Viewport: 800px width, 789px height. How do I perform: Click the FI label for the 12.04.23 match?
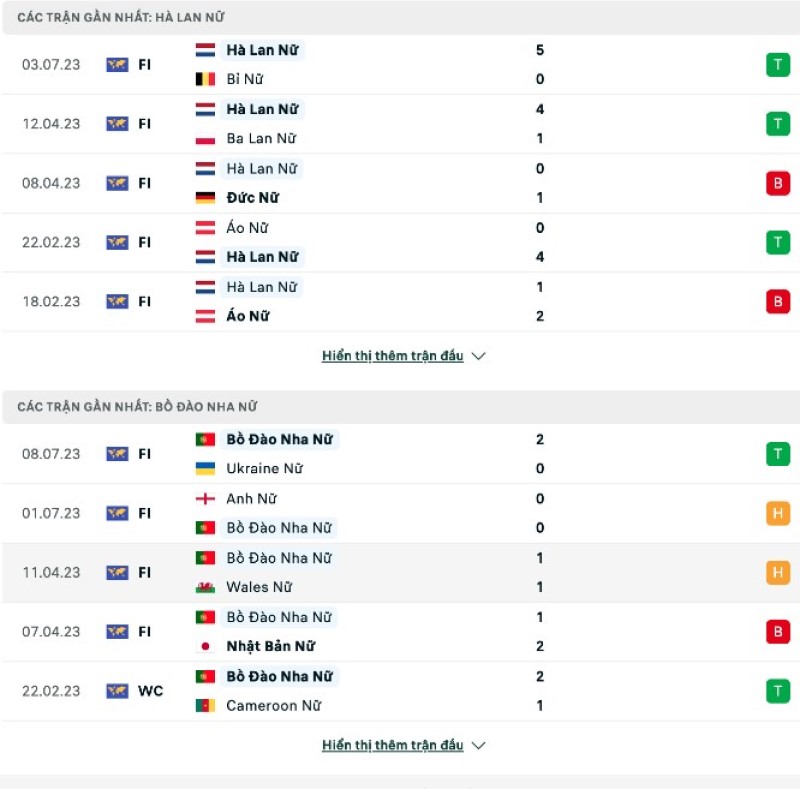click(144, 124)
